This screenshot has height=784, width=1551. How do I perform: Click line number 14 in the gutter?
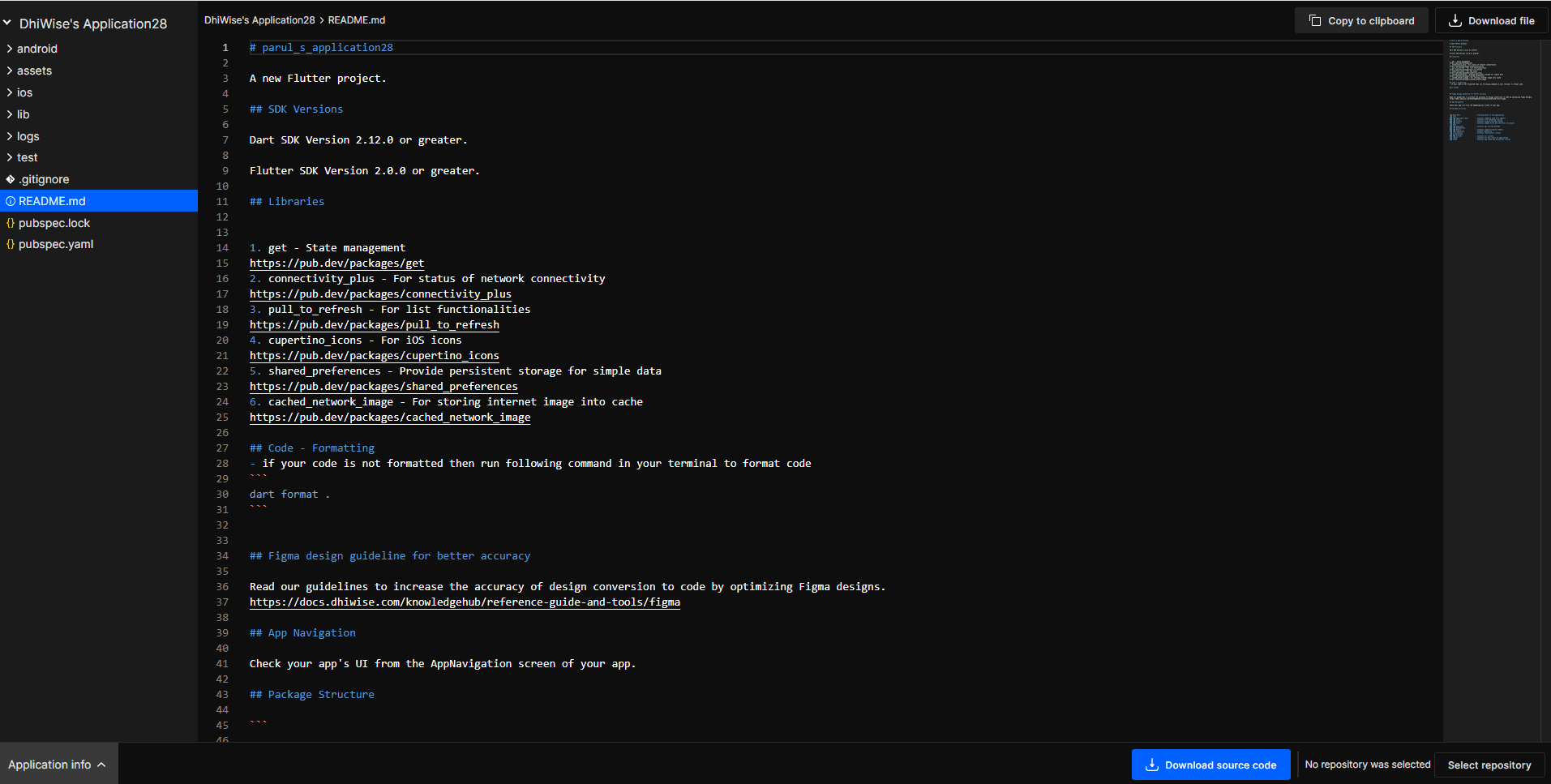point(222,248)
